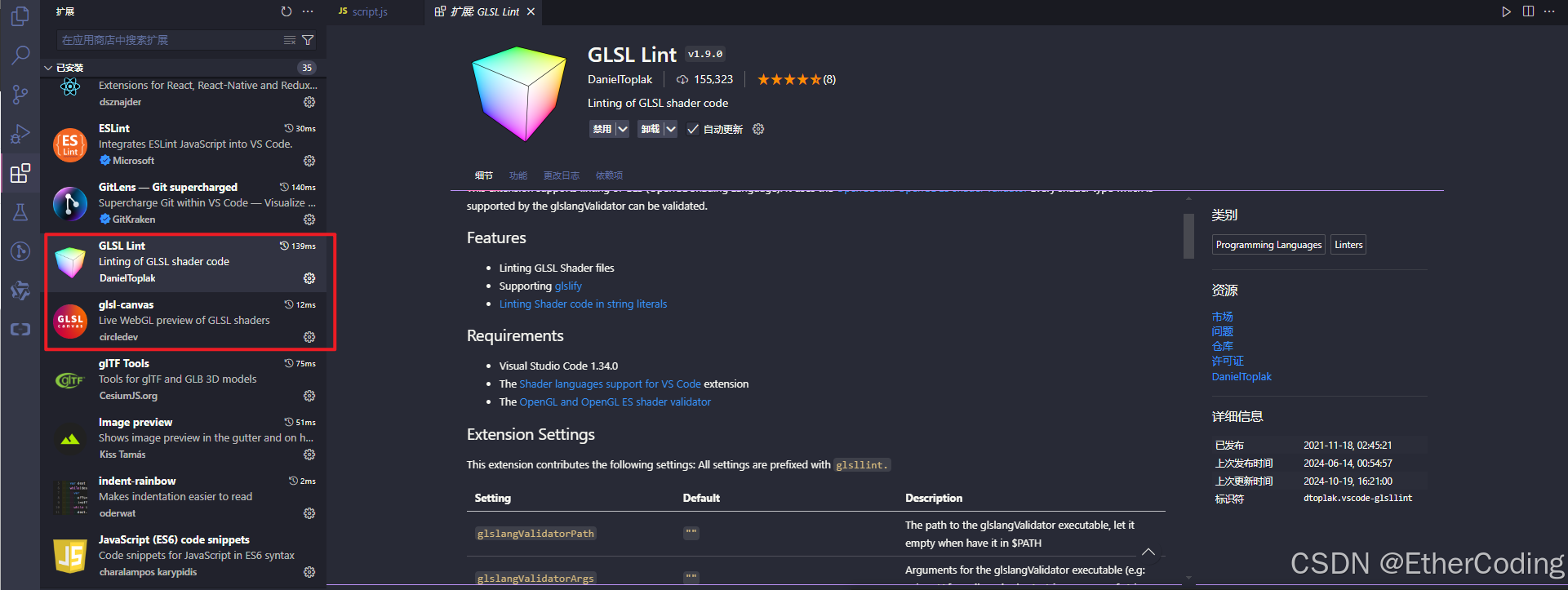Open DanielToplak link under resources
1568x590 pixels.
click(1242, 376)
